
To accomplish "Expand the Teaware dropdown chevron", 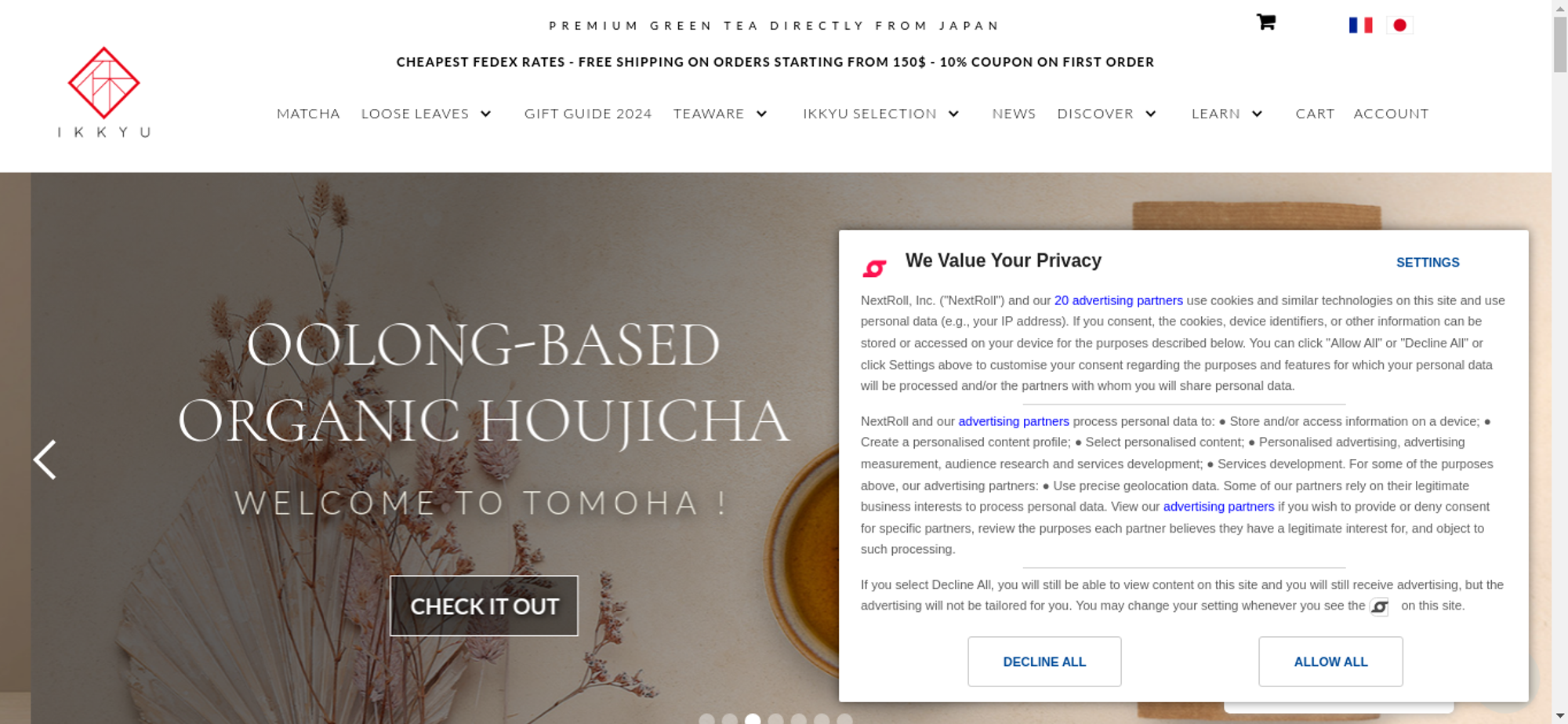I will point(761,114).
